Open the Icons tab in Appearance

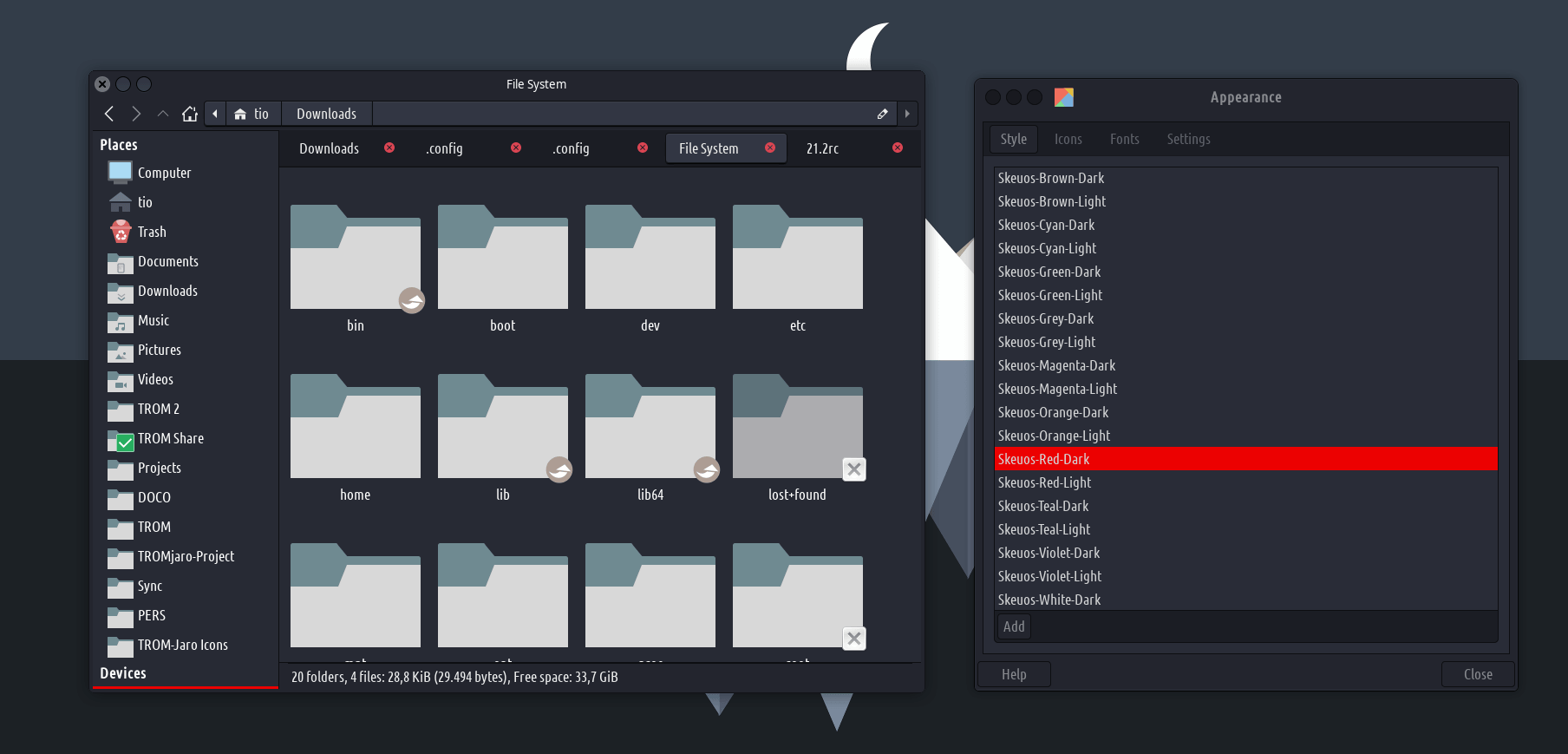click(x=1068, y=139)
